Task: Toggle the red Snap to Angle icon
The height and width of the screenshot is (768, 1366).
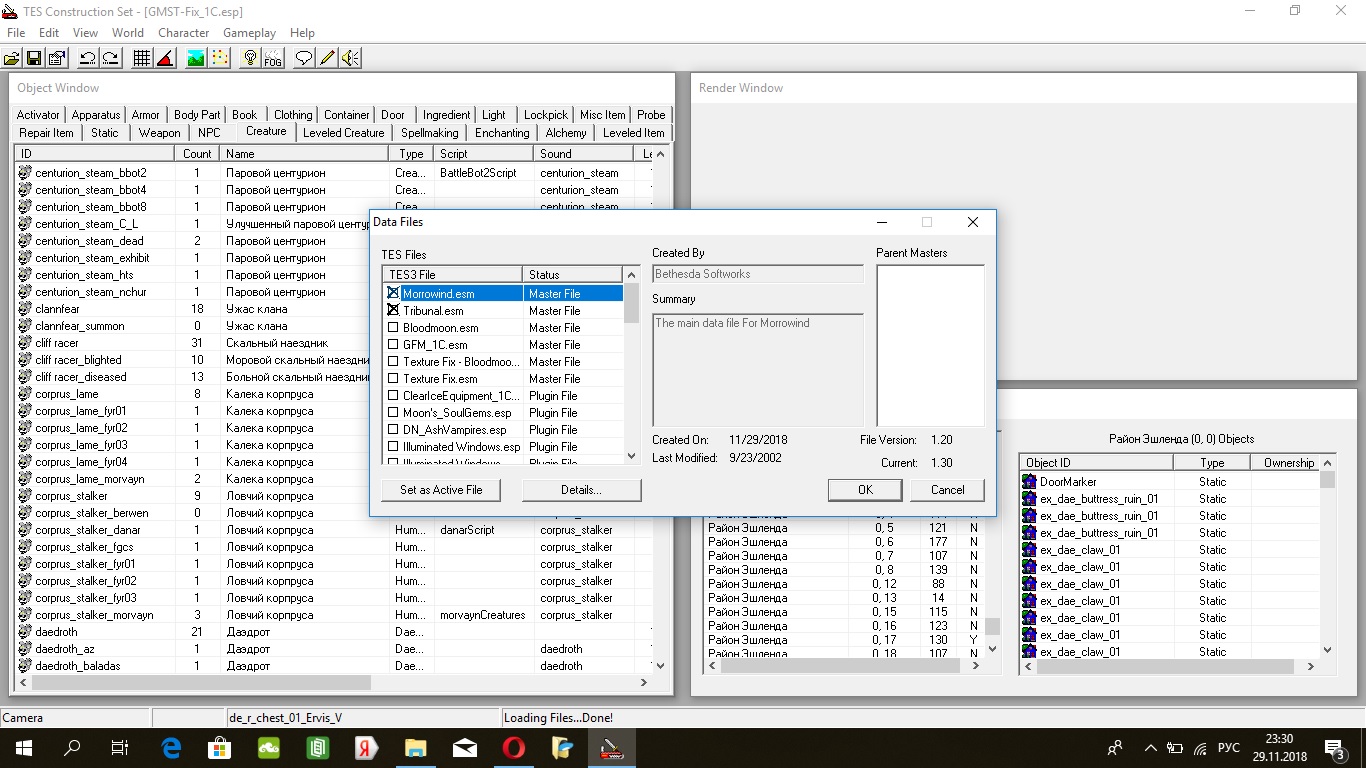Action: 165,58
